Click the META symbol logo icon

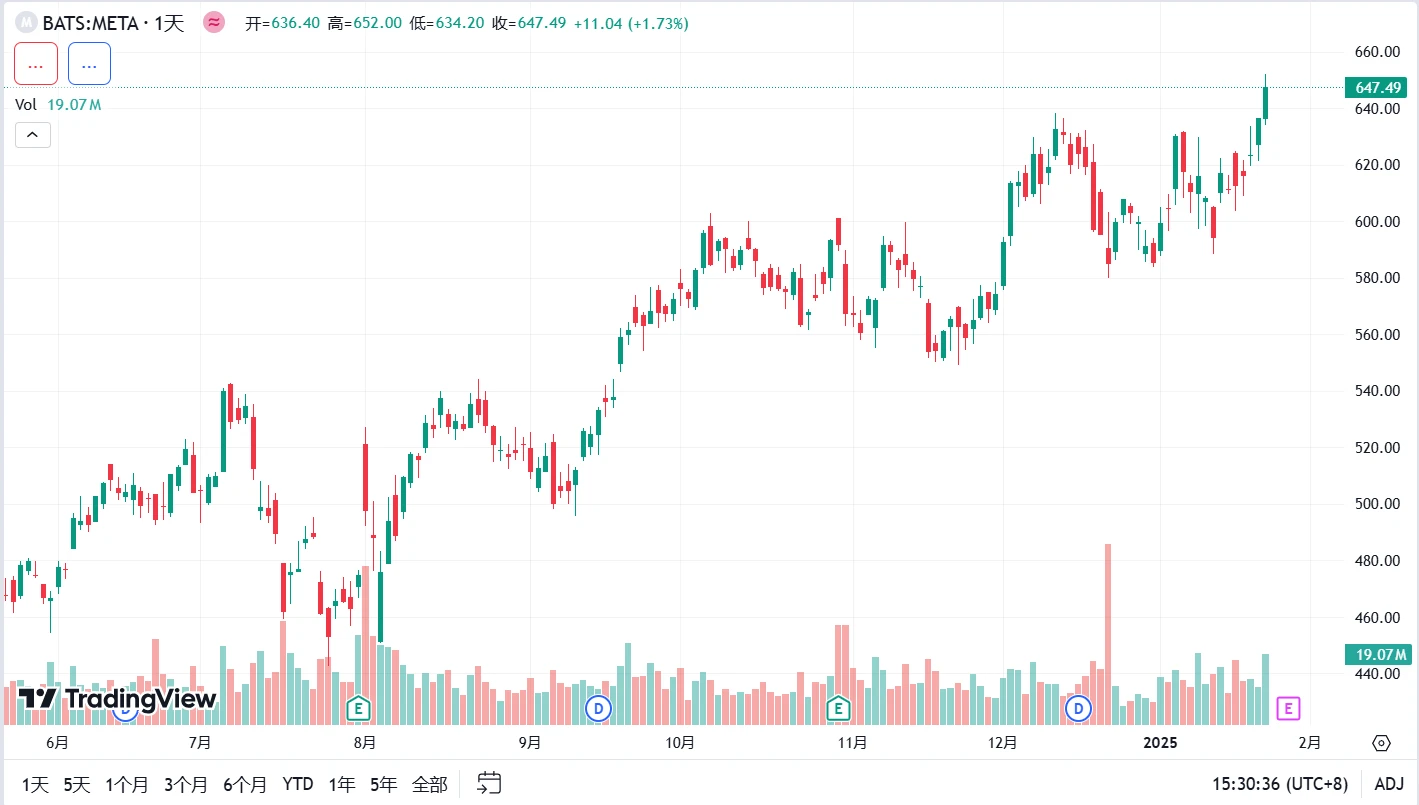(x=27, y=22)
